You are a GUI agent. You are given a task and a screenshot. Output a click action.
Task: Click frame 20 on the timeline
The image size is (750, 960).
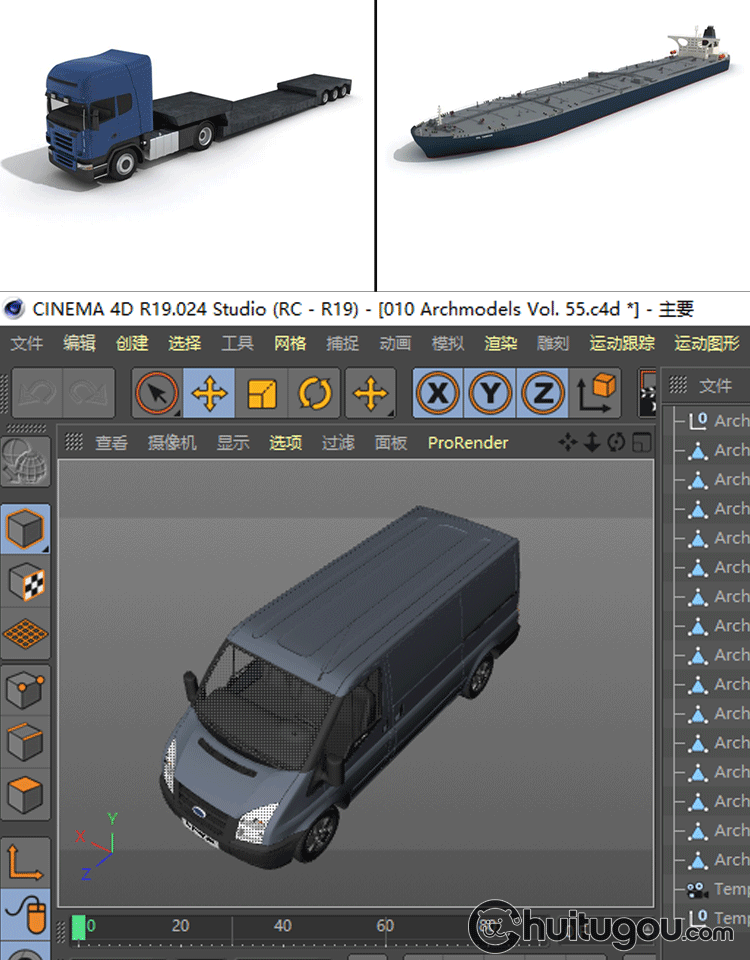coord(180,926)
